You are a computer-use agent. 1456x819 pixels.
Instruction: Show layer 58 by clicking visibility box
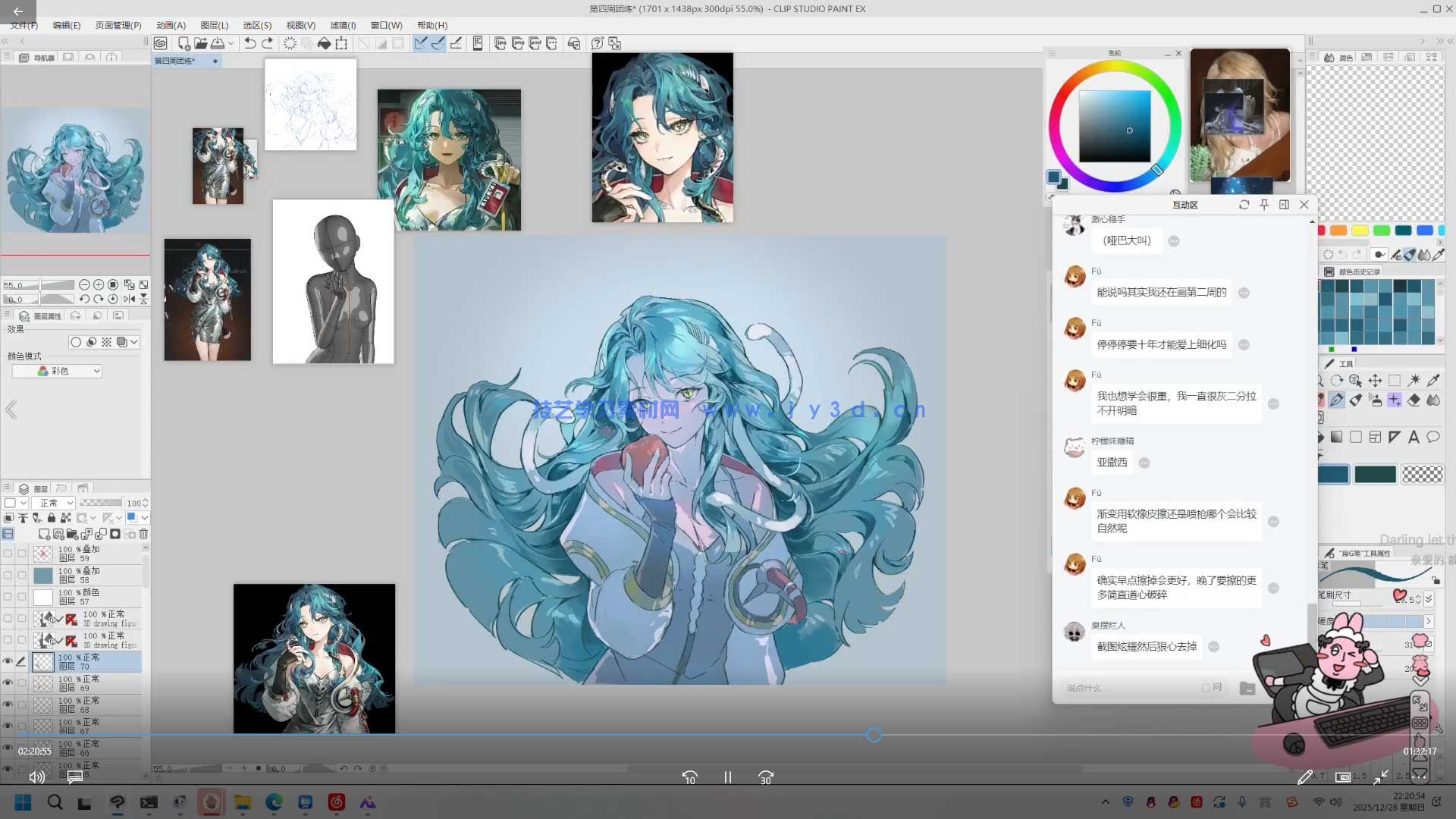[x=8, y=575]
